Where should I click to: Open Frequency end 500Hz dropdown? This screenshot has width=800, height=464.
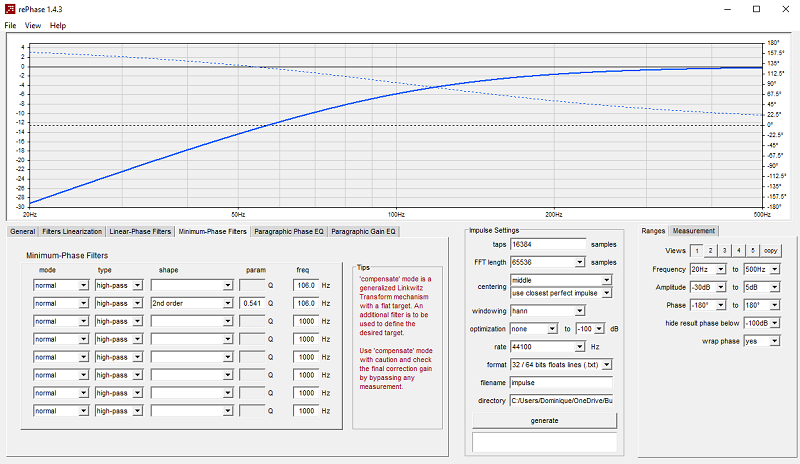[x=761, y=269]
